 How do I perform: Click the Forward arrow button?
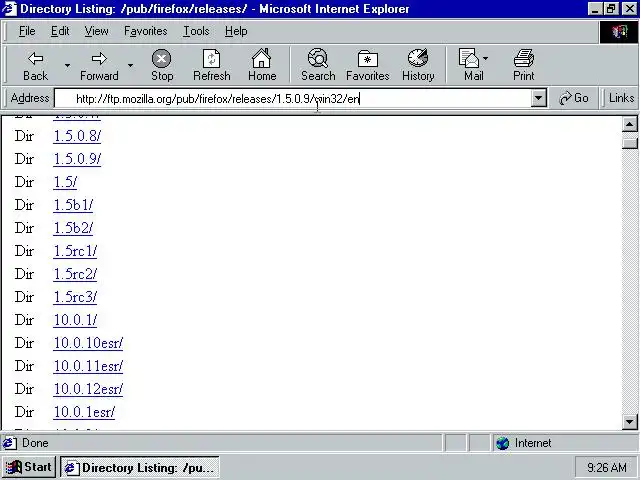click(99, 65)
